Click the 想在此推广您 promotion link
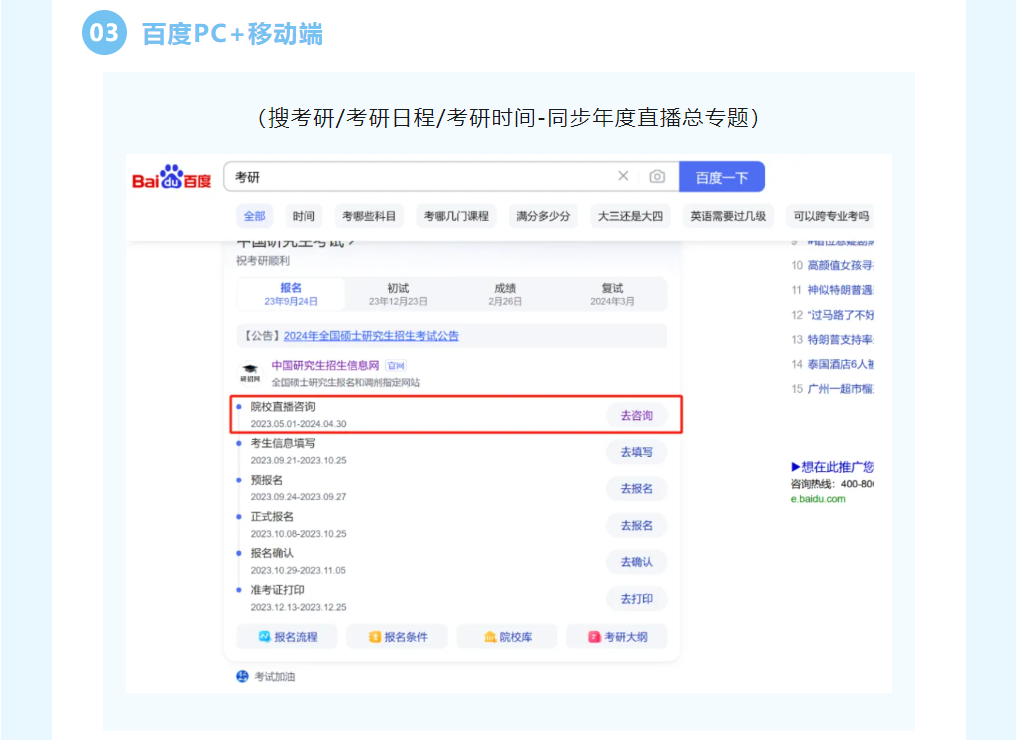 833,467
